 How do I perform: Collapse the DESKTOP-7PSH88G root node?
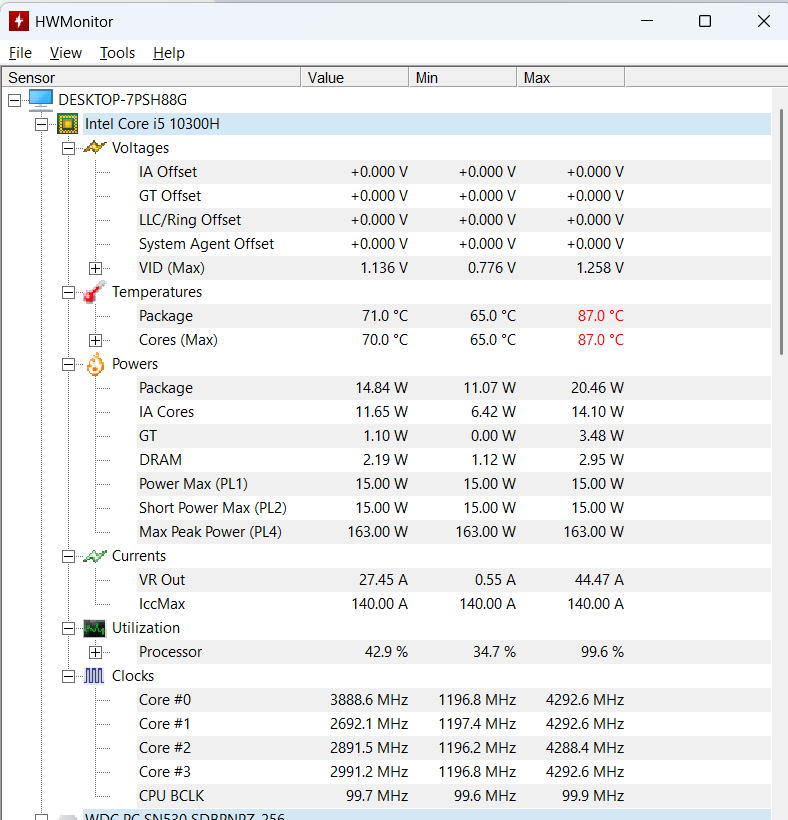point(15,100)
